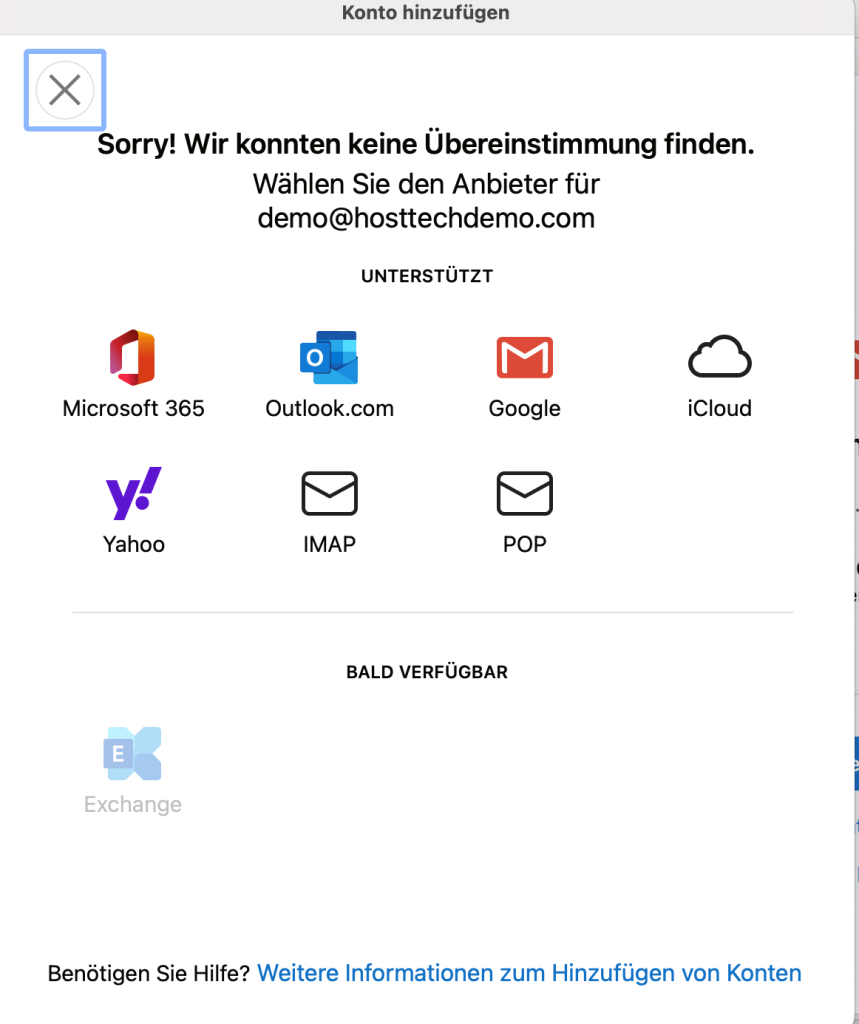Click the Microsoft 365 text label
Screen dimensions: 859x1024
tap(133, 408)
